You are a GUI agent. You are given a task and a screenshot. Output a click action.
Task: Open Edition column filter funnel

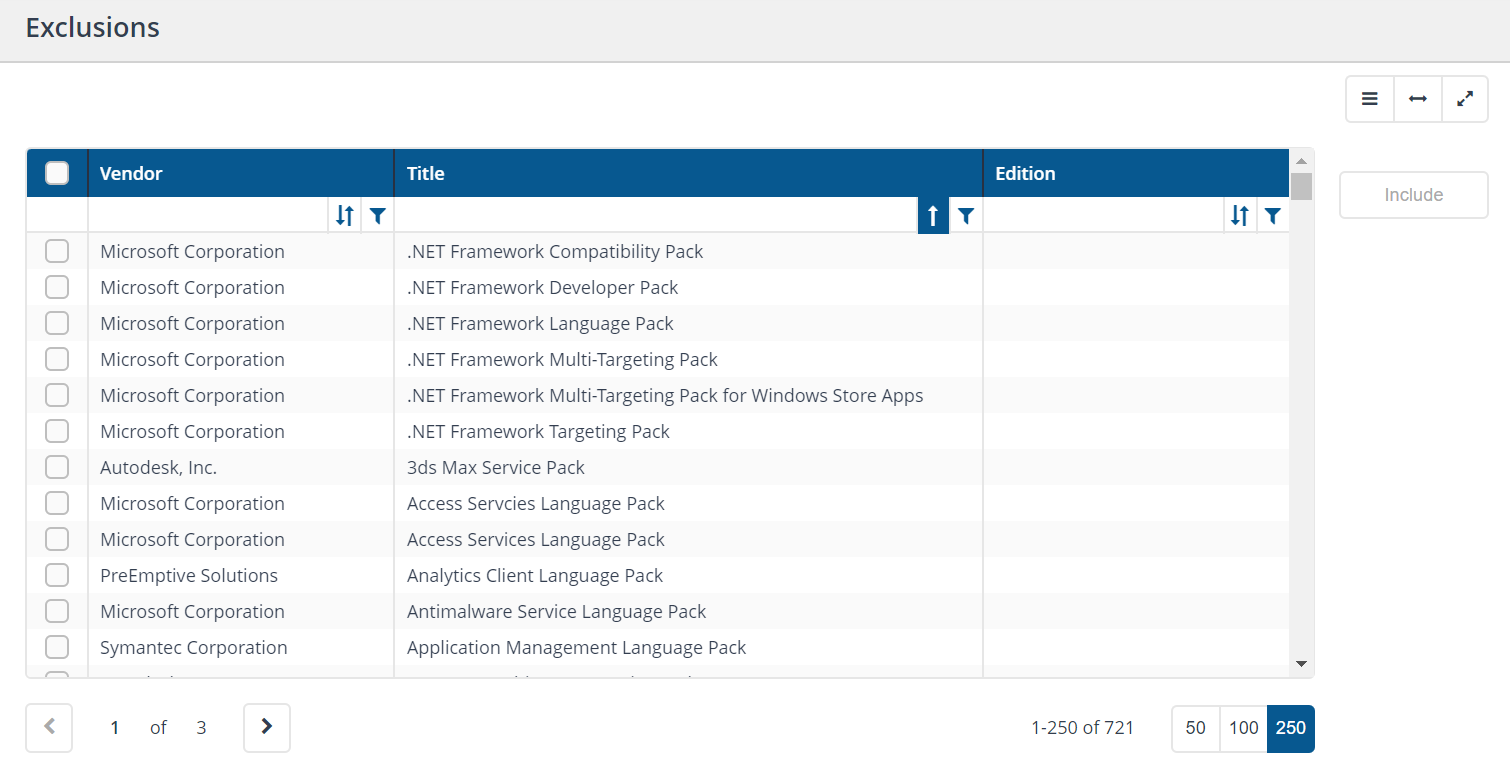pyautogui.click(x=1272, y=215)
